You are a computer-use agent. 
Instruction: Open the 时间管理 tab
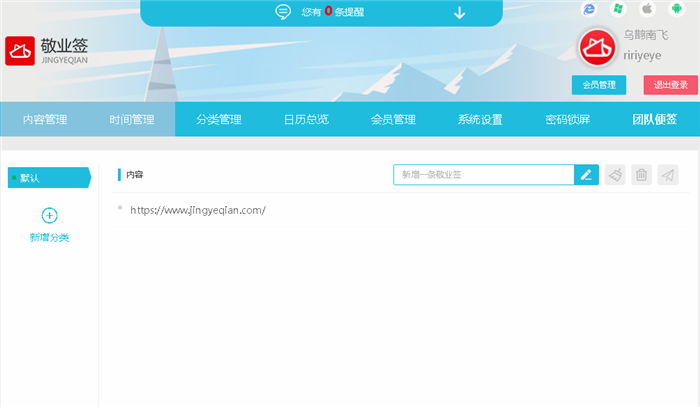click(132, 119)
